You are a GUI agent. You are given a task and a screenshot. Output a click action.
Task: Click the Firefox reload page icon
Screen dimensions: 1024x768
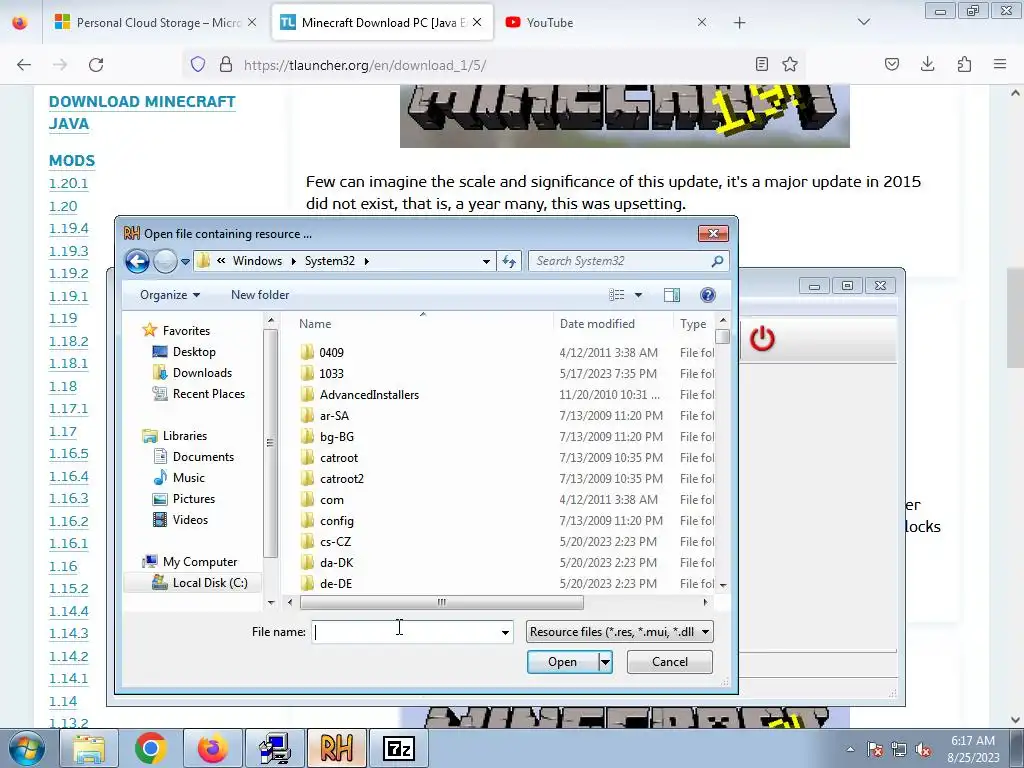pyautogui.click(x=96, y=65)
